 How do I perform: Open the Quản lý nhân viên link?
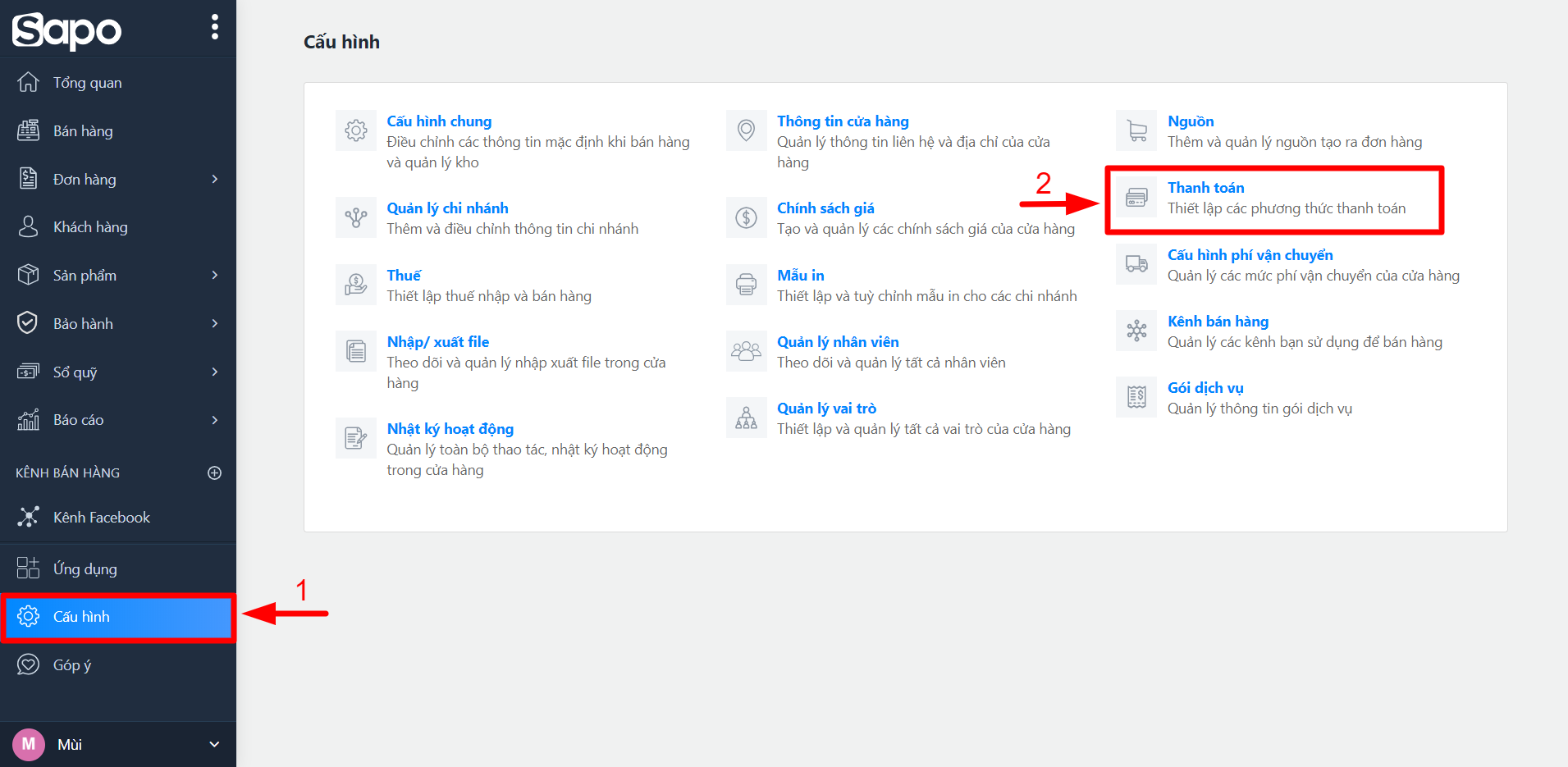(838, 342)
